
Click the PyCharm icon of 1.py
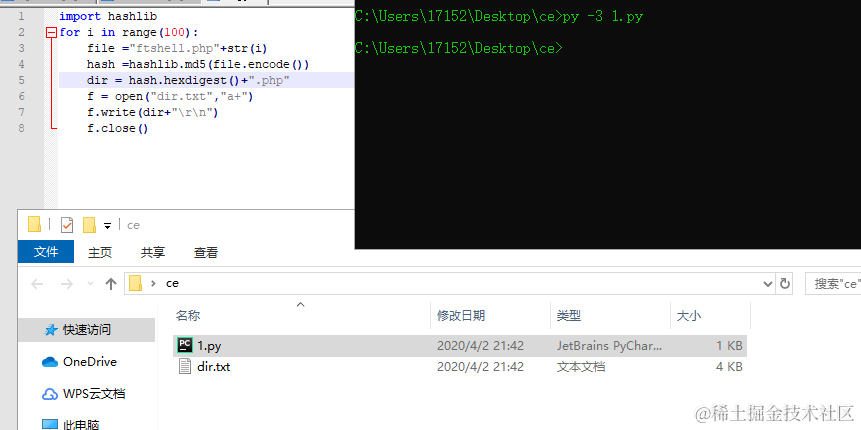(185, 345)
